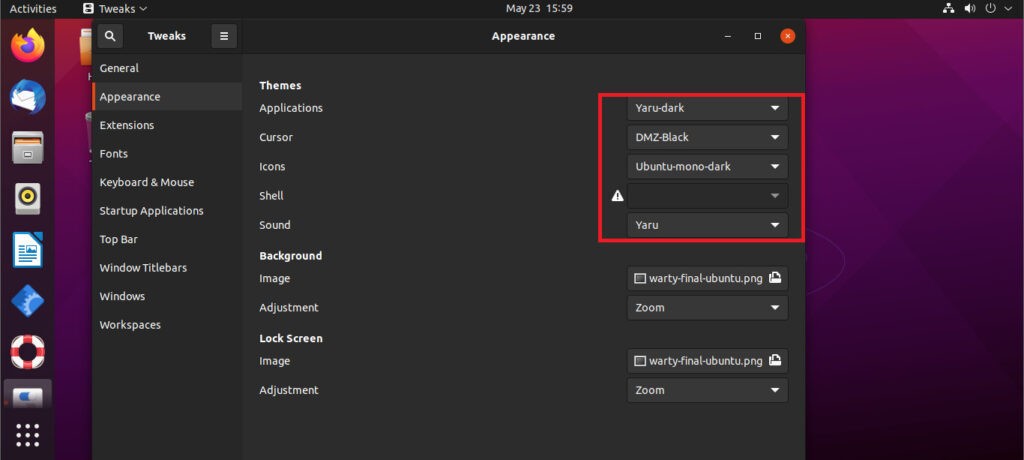Open Rhythmbox from the dock
This screenshot has height=460, width=1024.
27,199
